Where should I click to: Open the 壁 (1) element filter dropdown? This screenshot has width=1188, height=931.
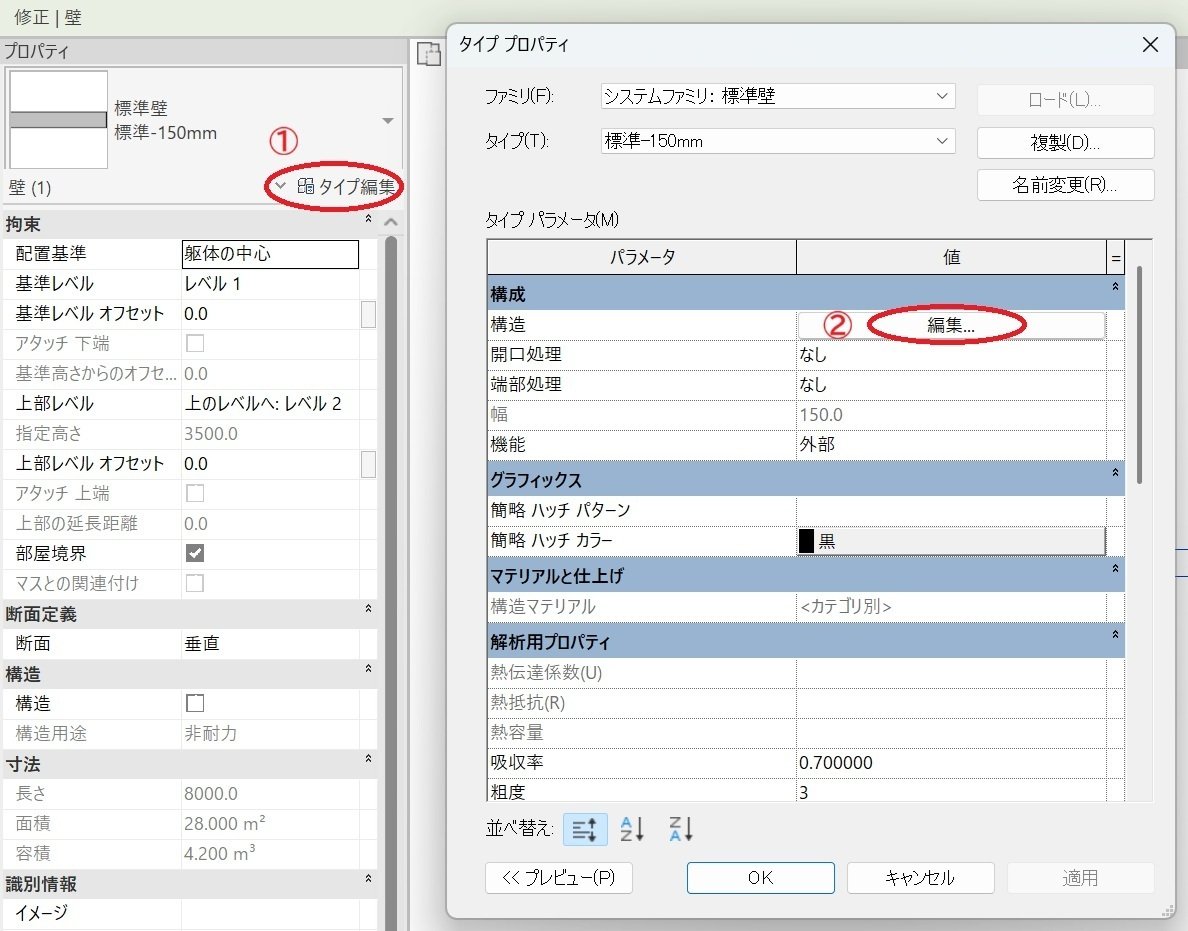point(280,186)
